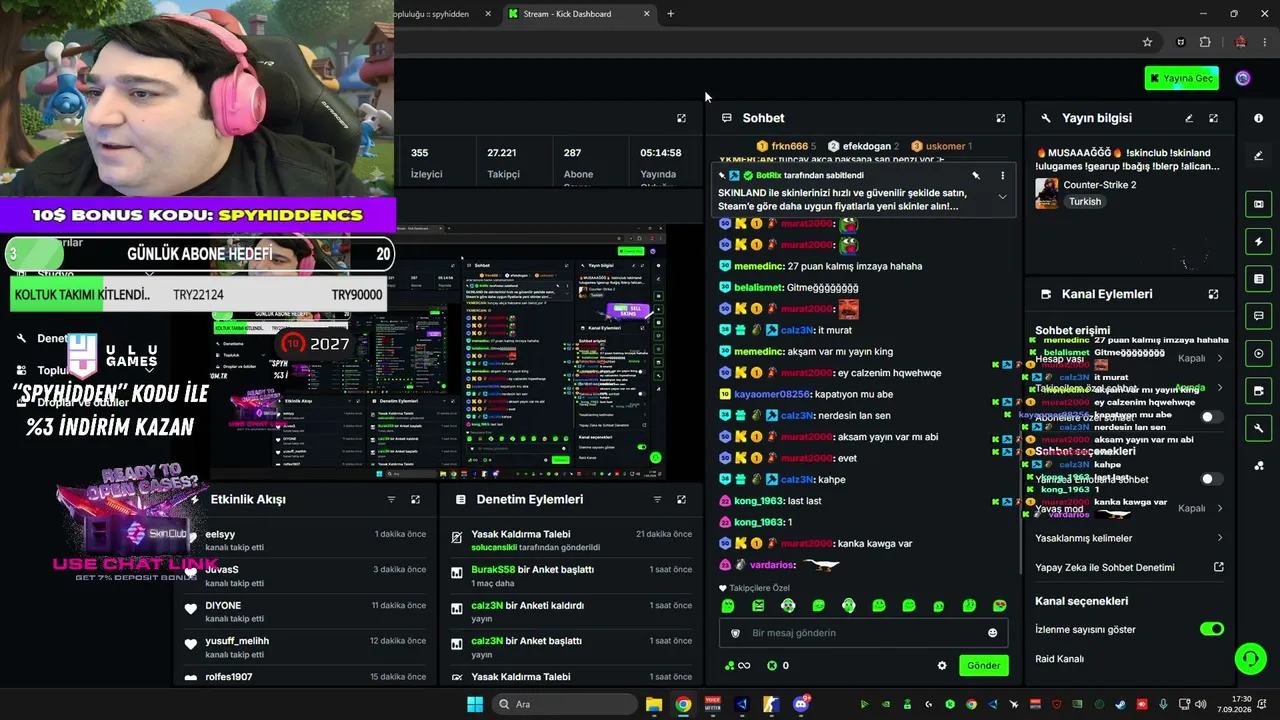Open the Raid Kanalı option
Image resolution: width=1280 pixels, height=720 pixels.
[1059, 659]
